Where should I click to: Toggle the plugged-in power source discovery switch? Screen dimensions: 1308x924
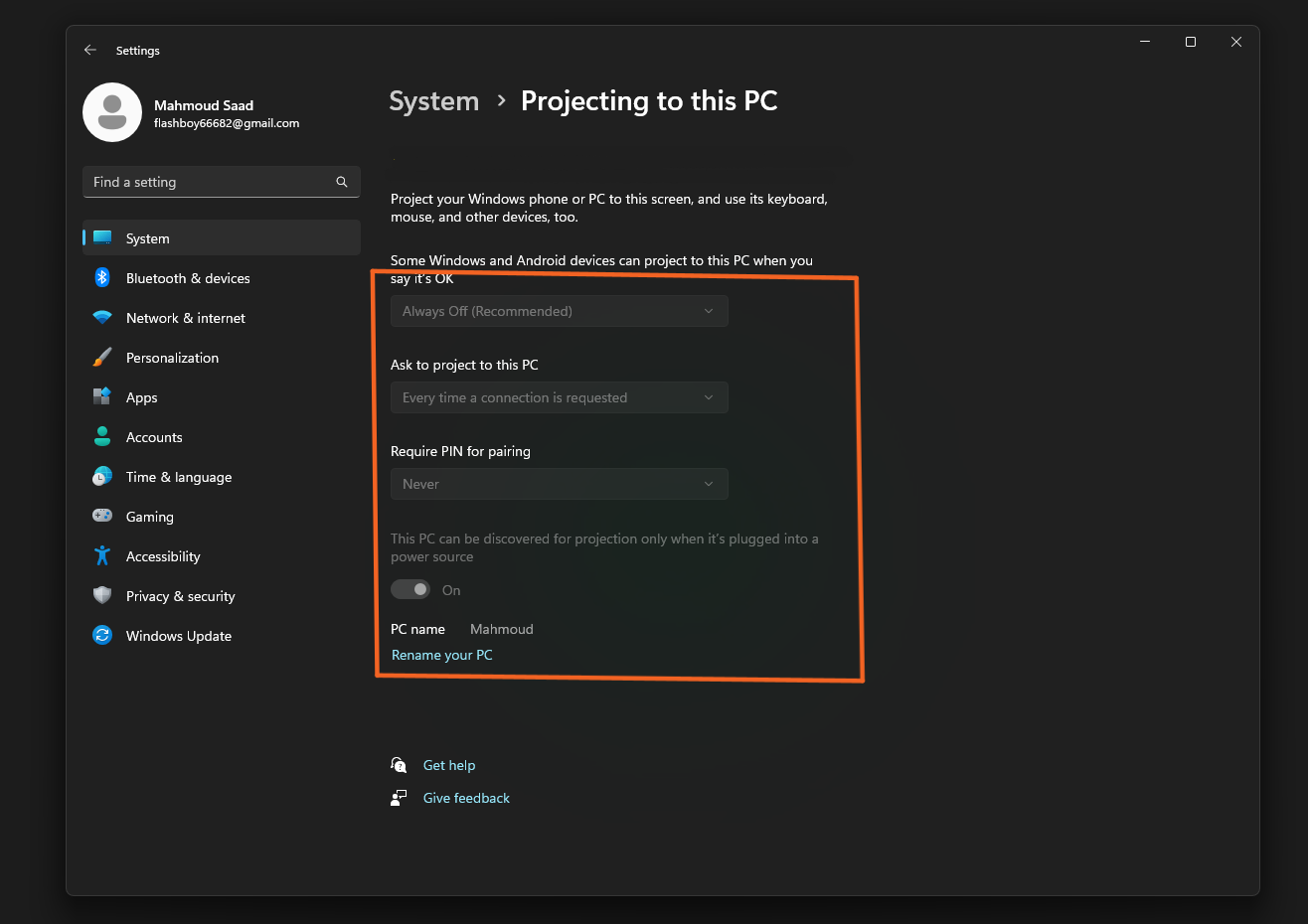point(410,590)
